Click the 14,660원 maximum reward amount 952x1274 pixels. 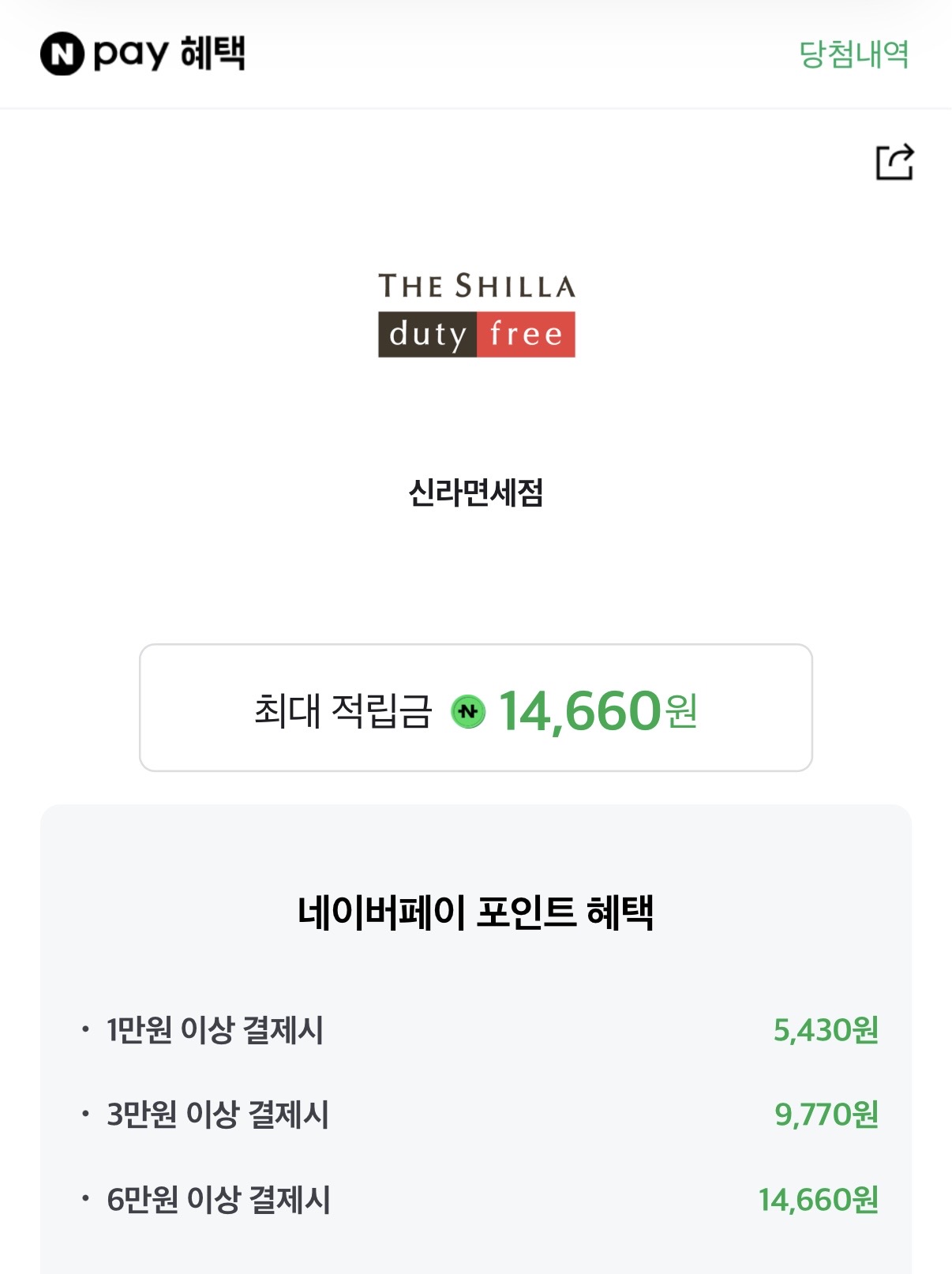[x=598, y=710]
